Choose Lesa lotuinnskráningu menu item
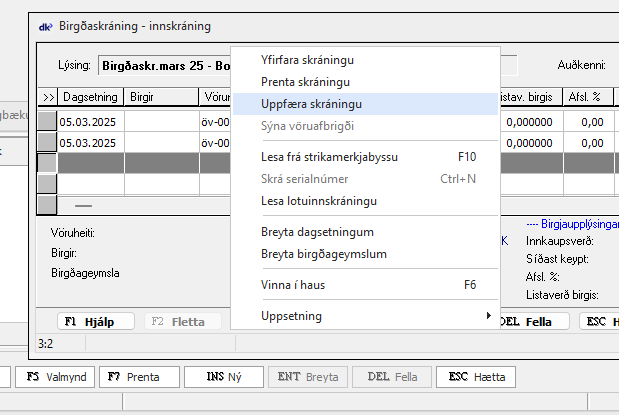 [318, 201]
